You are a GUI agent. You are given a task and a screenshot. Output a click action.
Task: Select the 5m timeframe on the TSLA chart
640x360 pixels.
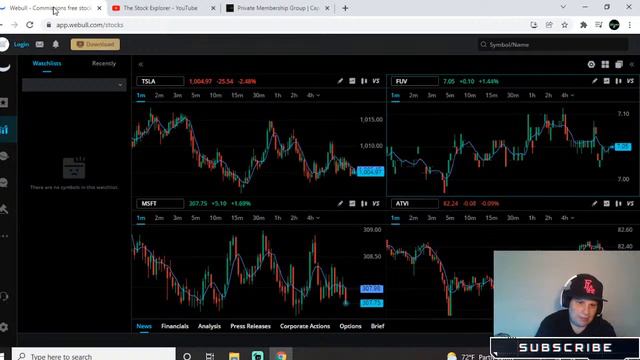coord(196,95)
